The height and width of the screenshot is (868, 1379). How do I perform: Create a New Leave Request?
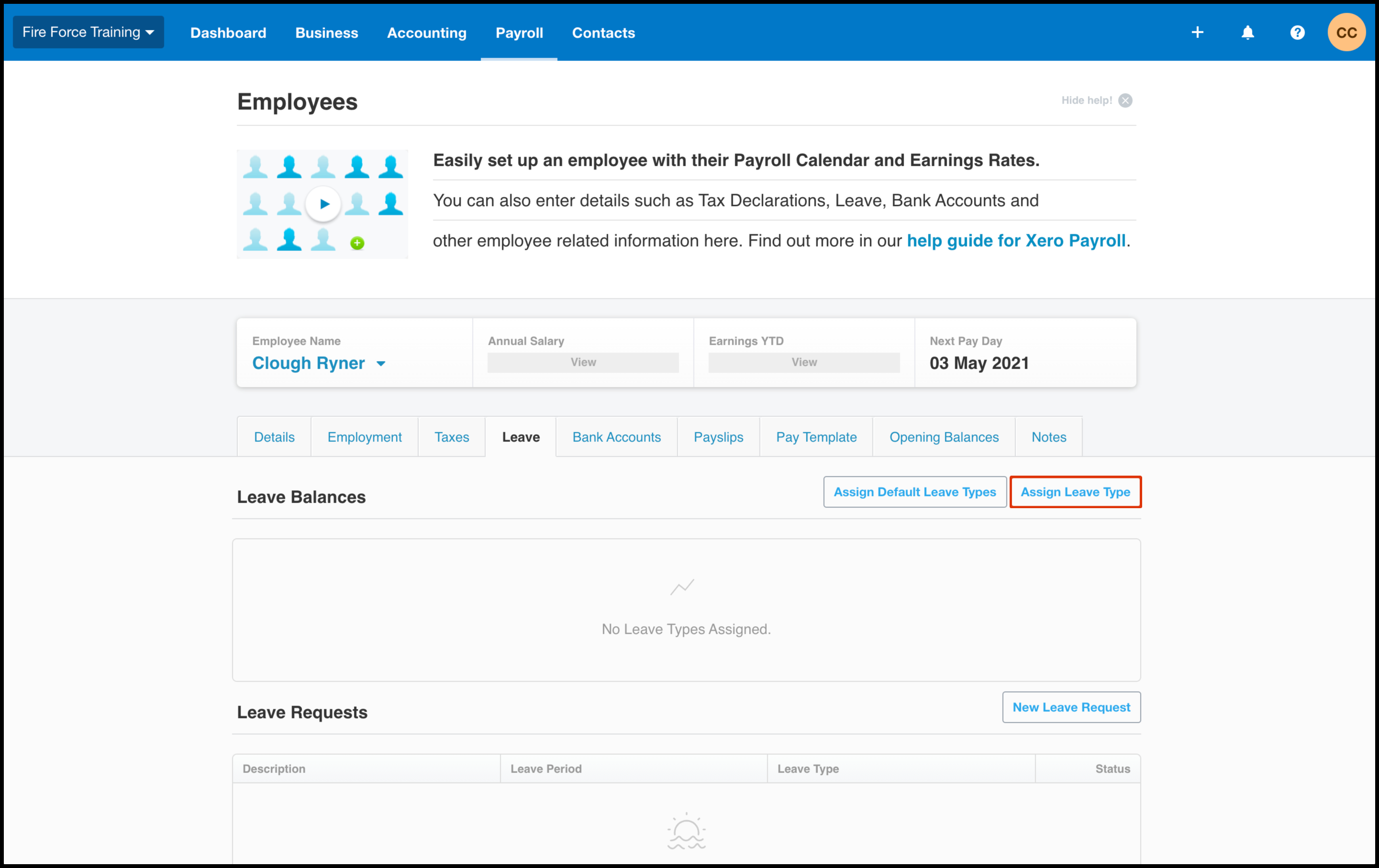coord(1071,707)
